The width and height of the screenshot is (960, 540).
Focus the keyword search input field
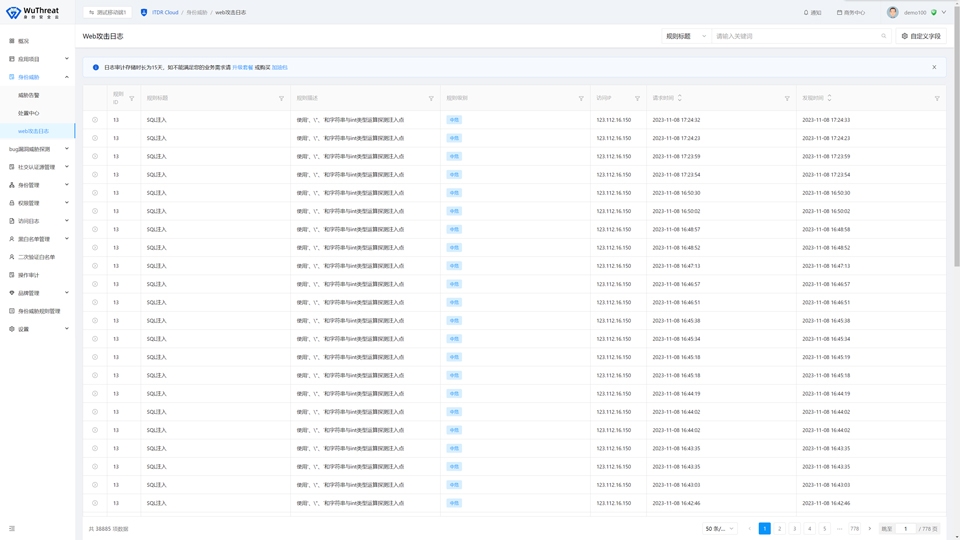tap(796, 36)
